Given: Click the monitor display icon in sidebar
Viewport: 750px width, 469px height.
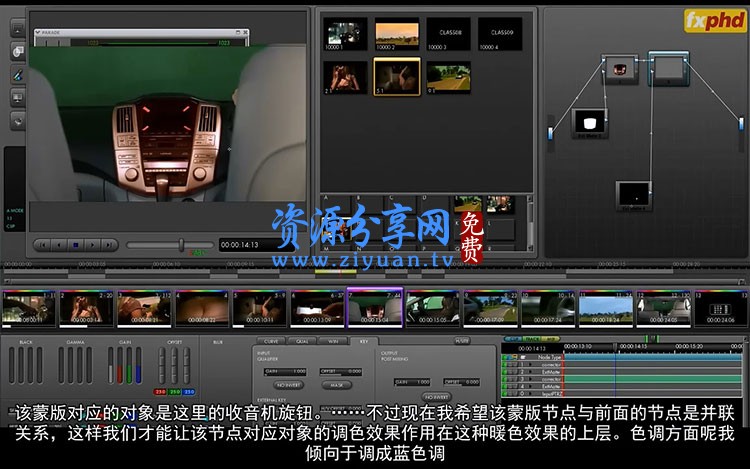Looking at the screenshot, I should point(18,98).
